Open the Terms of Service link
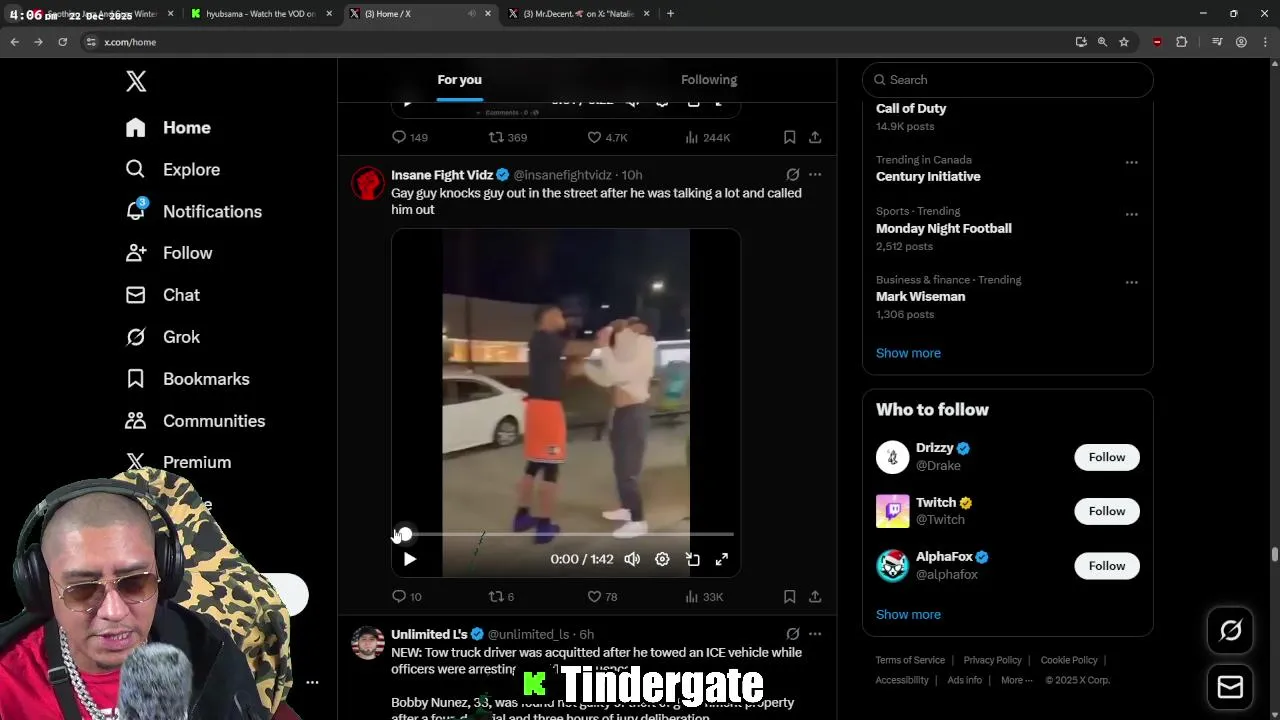Viewport: 1280px width, 720px height. pos(910,660)
